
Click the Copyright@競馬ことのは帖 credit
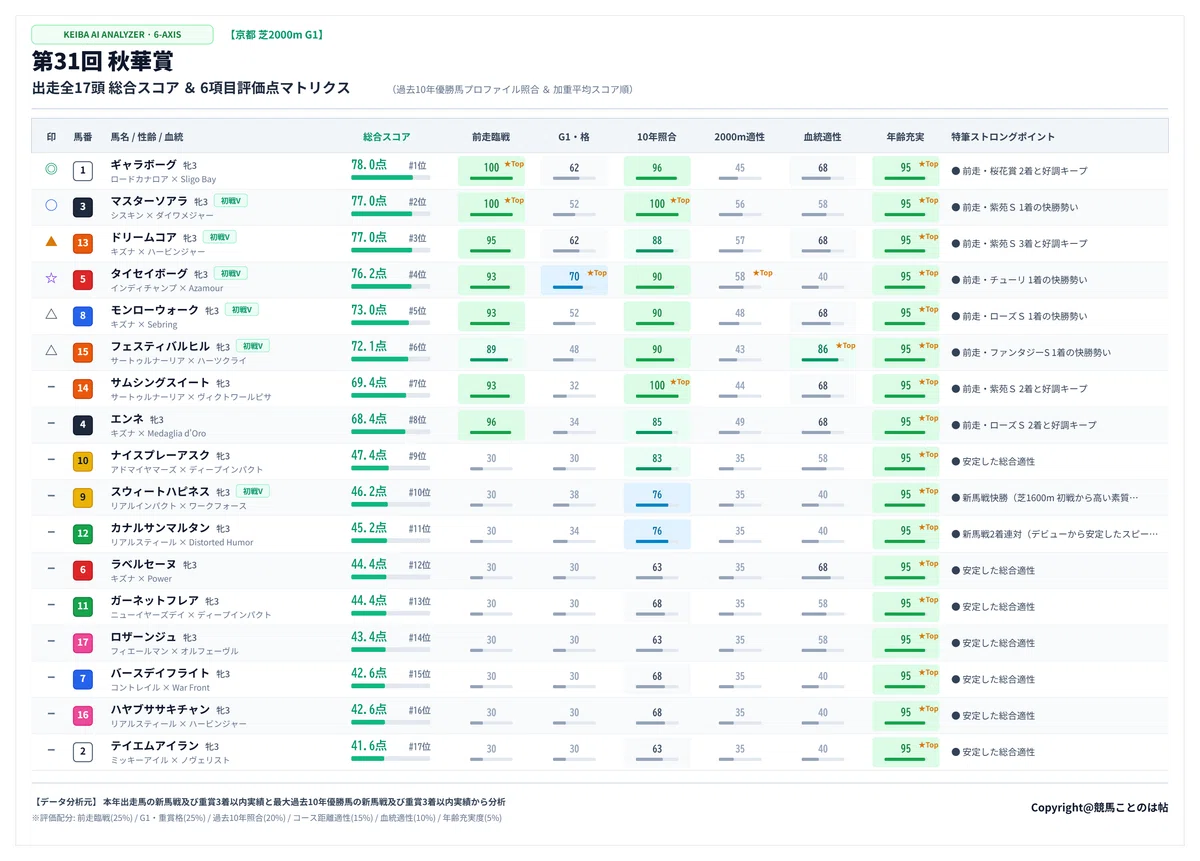(x=1099, y=807)
